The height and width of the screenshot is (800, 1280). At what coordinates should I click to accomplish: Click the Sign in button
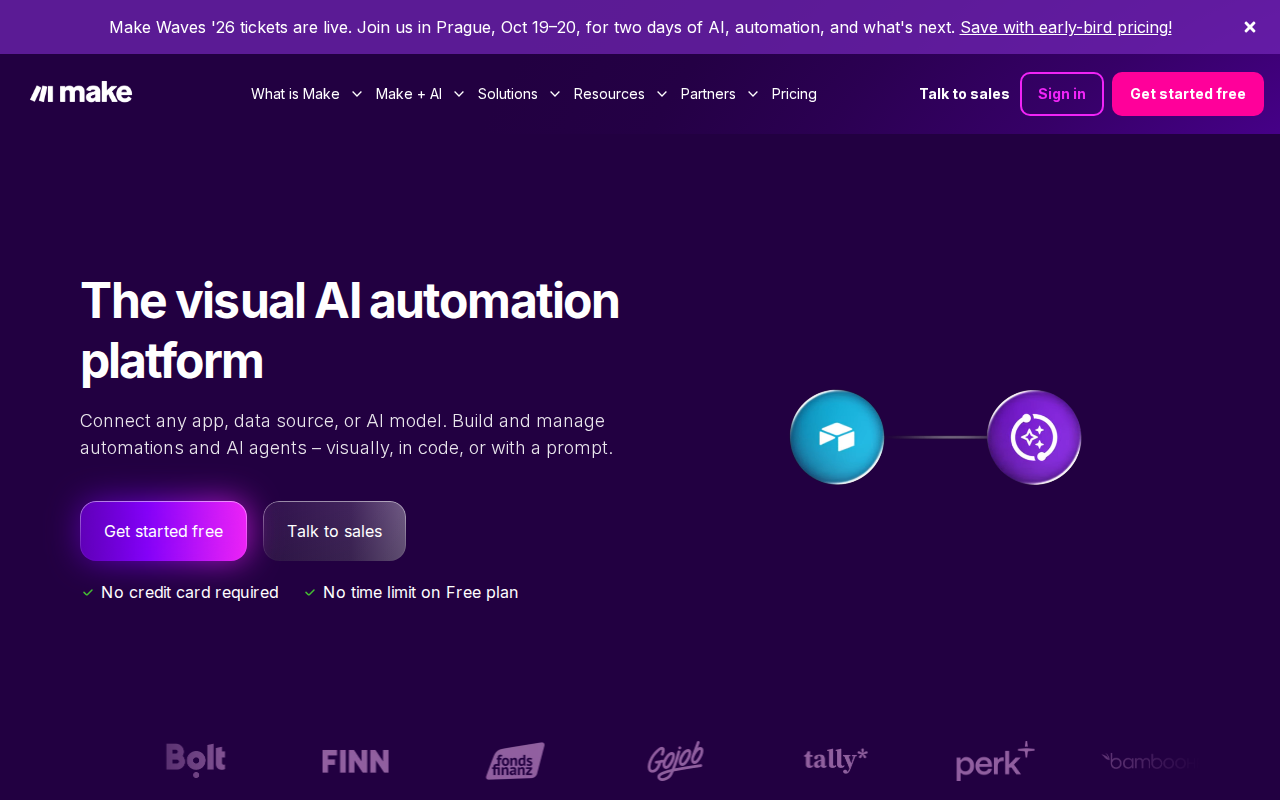click(1062, 94)
